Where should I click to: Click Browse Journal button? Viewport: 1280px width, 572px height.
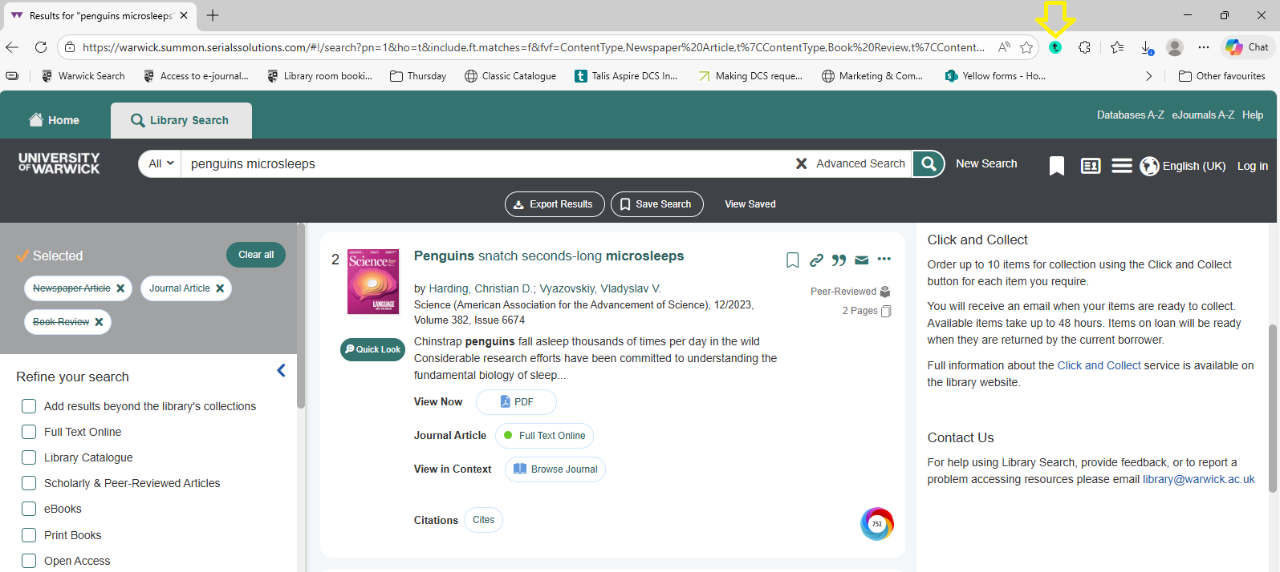point(555,469)
